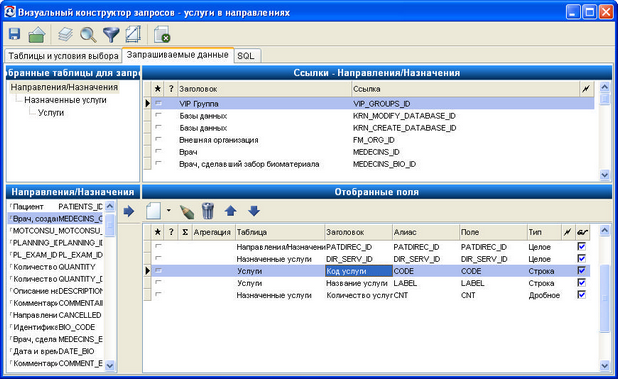Click Заголовок column header in links grid
The image size is (618, 379).
pos(264,89)
